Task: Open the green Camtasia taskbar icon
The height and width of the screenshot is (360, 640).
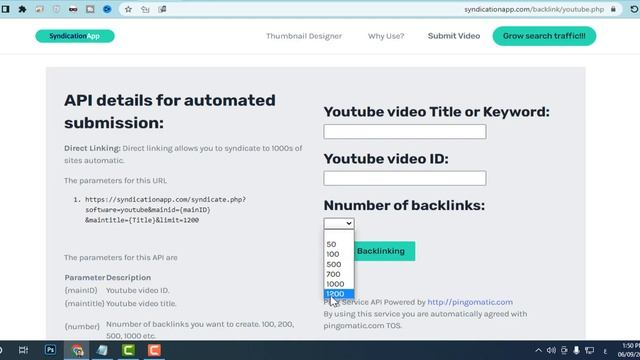Action: tap(128, 350)
